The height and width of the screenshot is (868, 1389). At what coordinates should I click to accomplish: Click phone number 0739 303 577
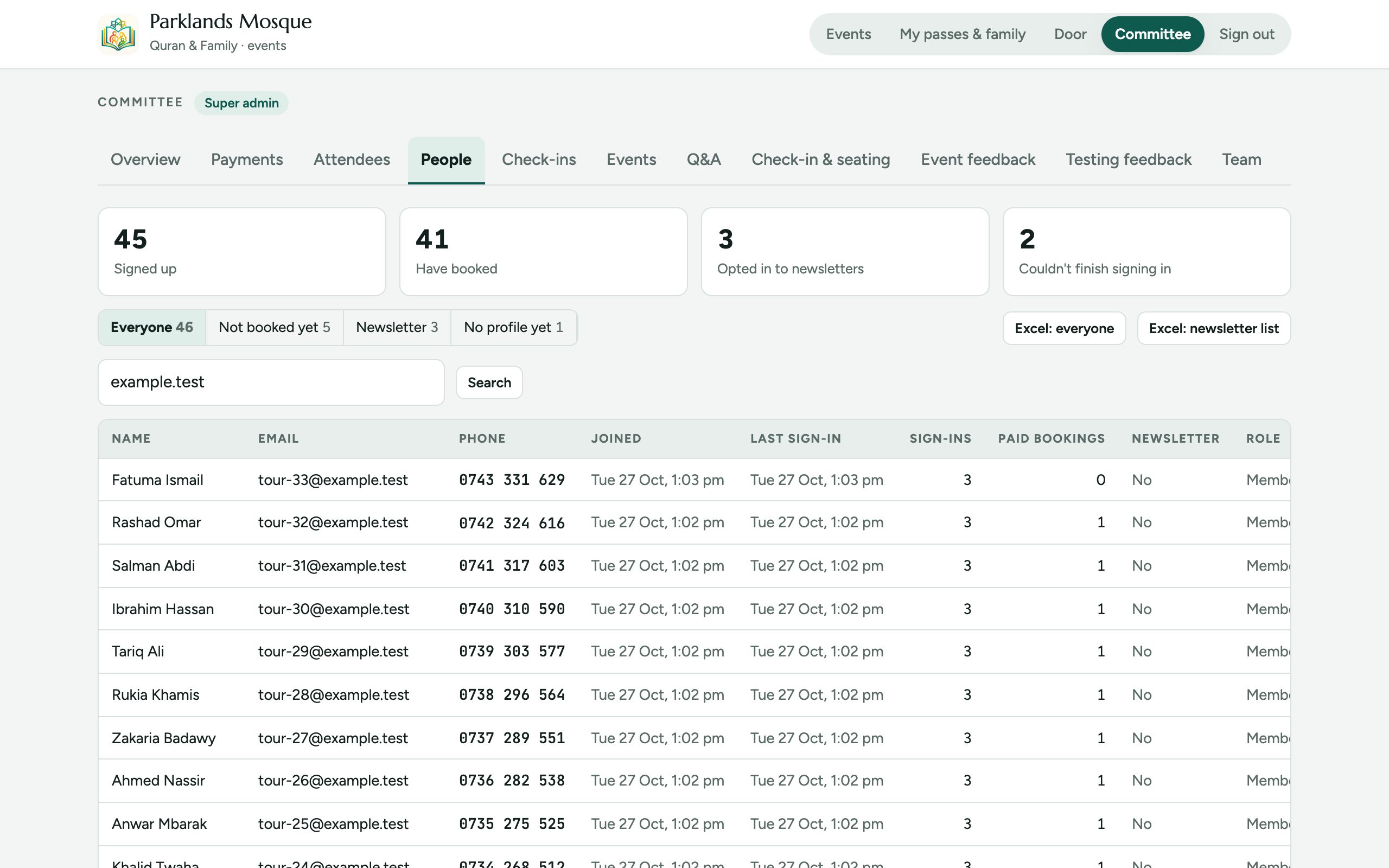coord(512,652)
